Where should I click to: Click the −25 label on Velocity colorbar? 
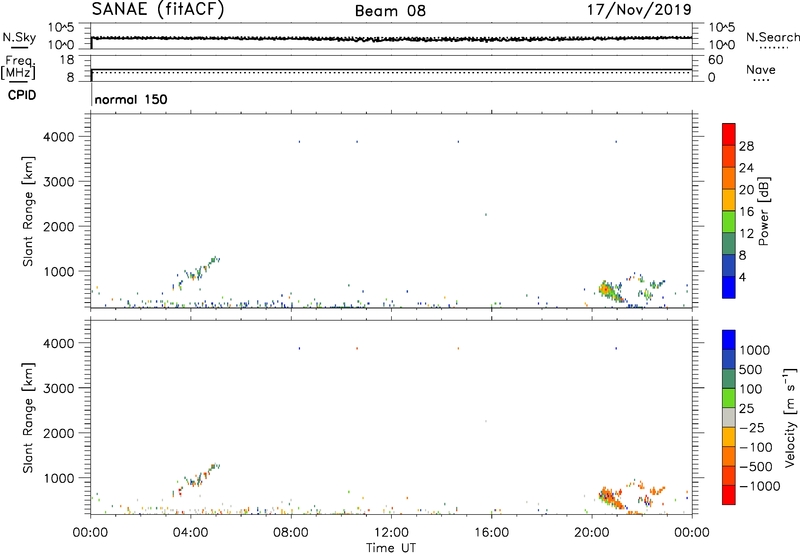point(752,428)
